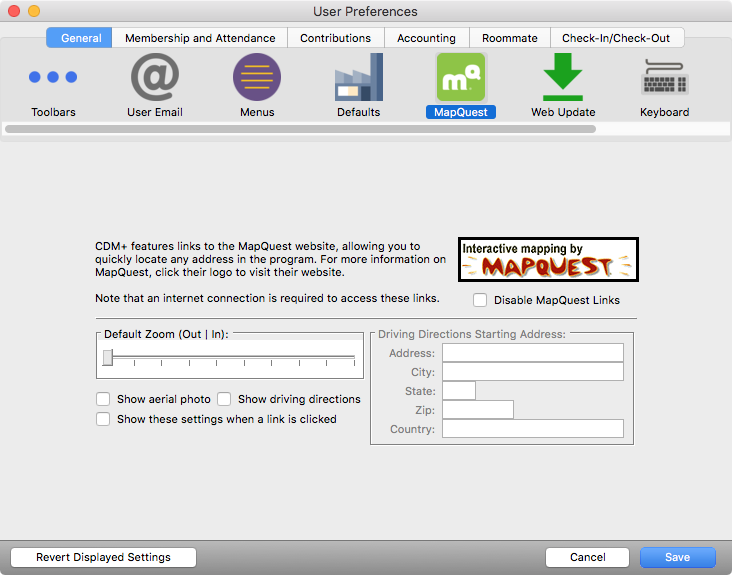Switch to Membership and Attendance tab
Image resolution: width=732 pixels, height=575 pixels.
coord(200,38)
